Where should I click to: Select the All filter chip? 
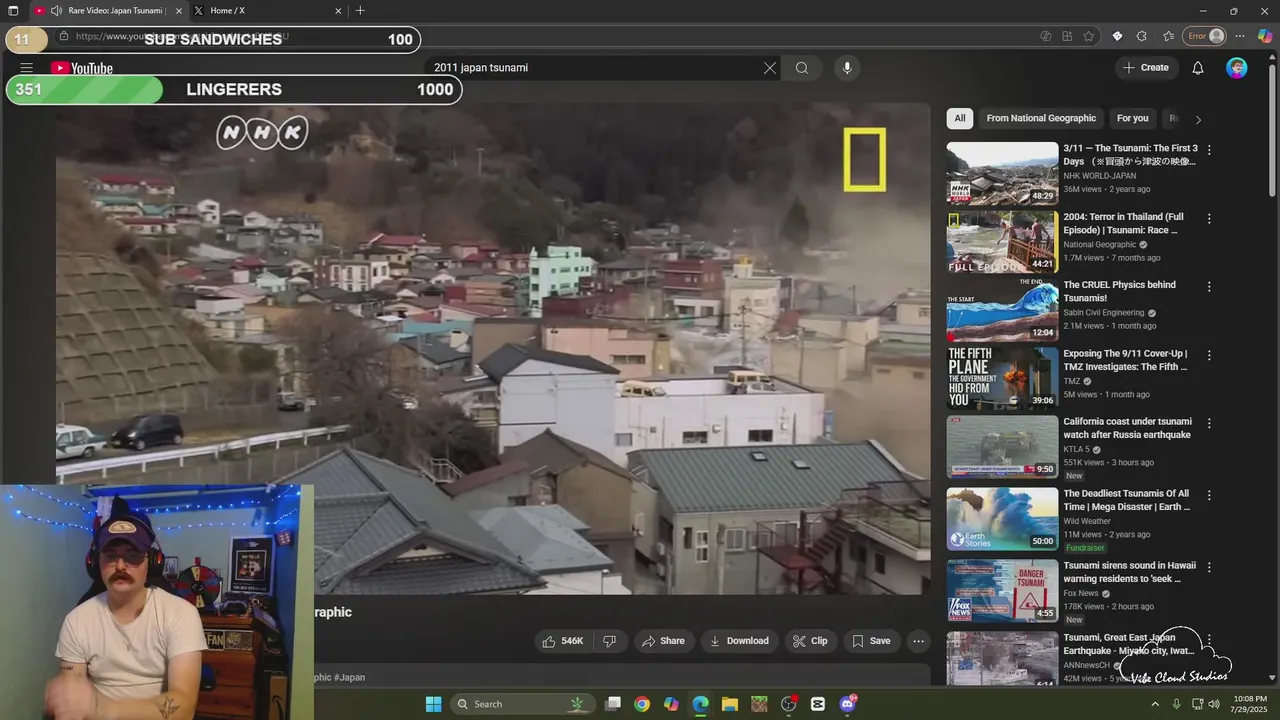pyautogui.click(x=960, y=118)
